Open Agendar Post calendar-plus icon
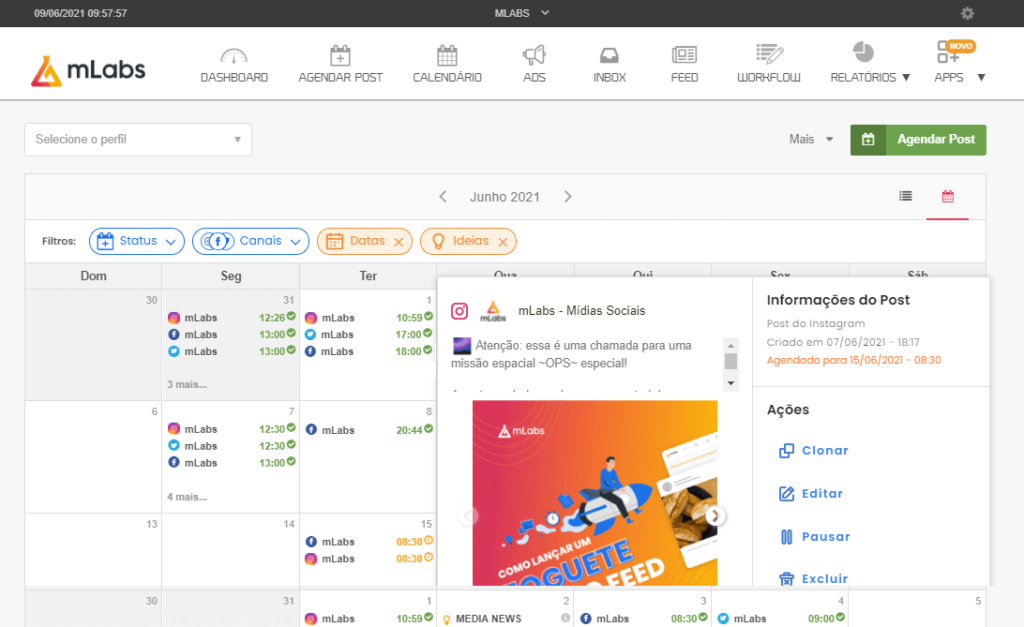This screenshot has height=627, width=1024. click(x=340, y=56)
